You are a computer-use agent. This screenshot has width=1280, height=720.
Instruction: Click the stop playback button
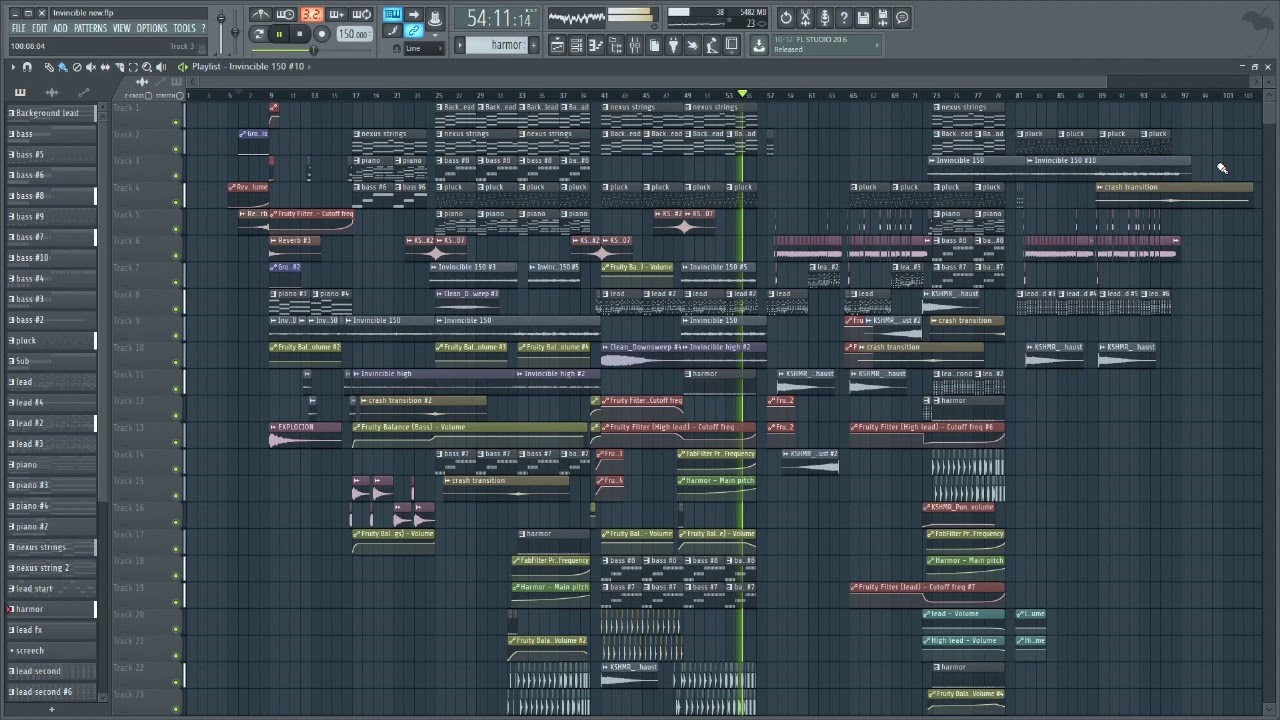point(299,34)
